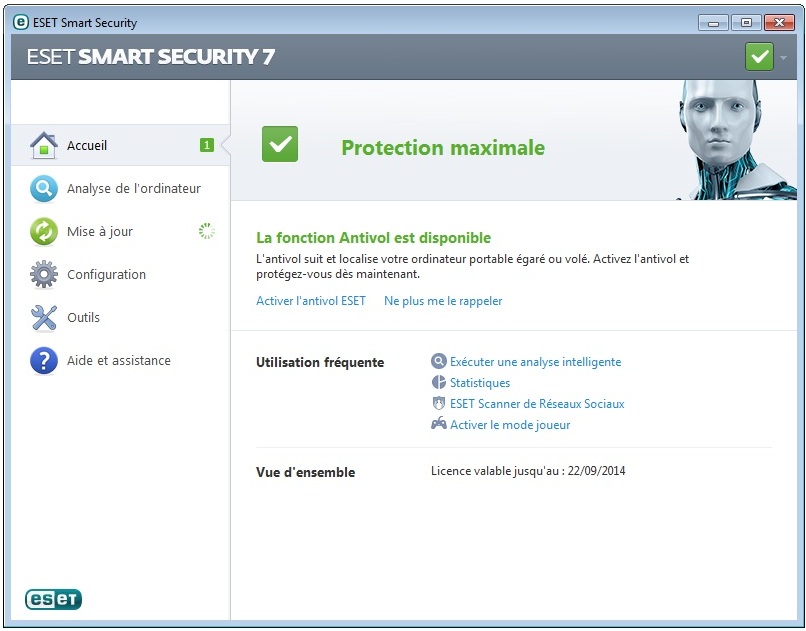Expand the dropdown arrow beside header checkmark

coord(783,58)
